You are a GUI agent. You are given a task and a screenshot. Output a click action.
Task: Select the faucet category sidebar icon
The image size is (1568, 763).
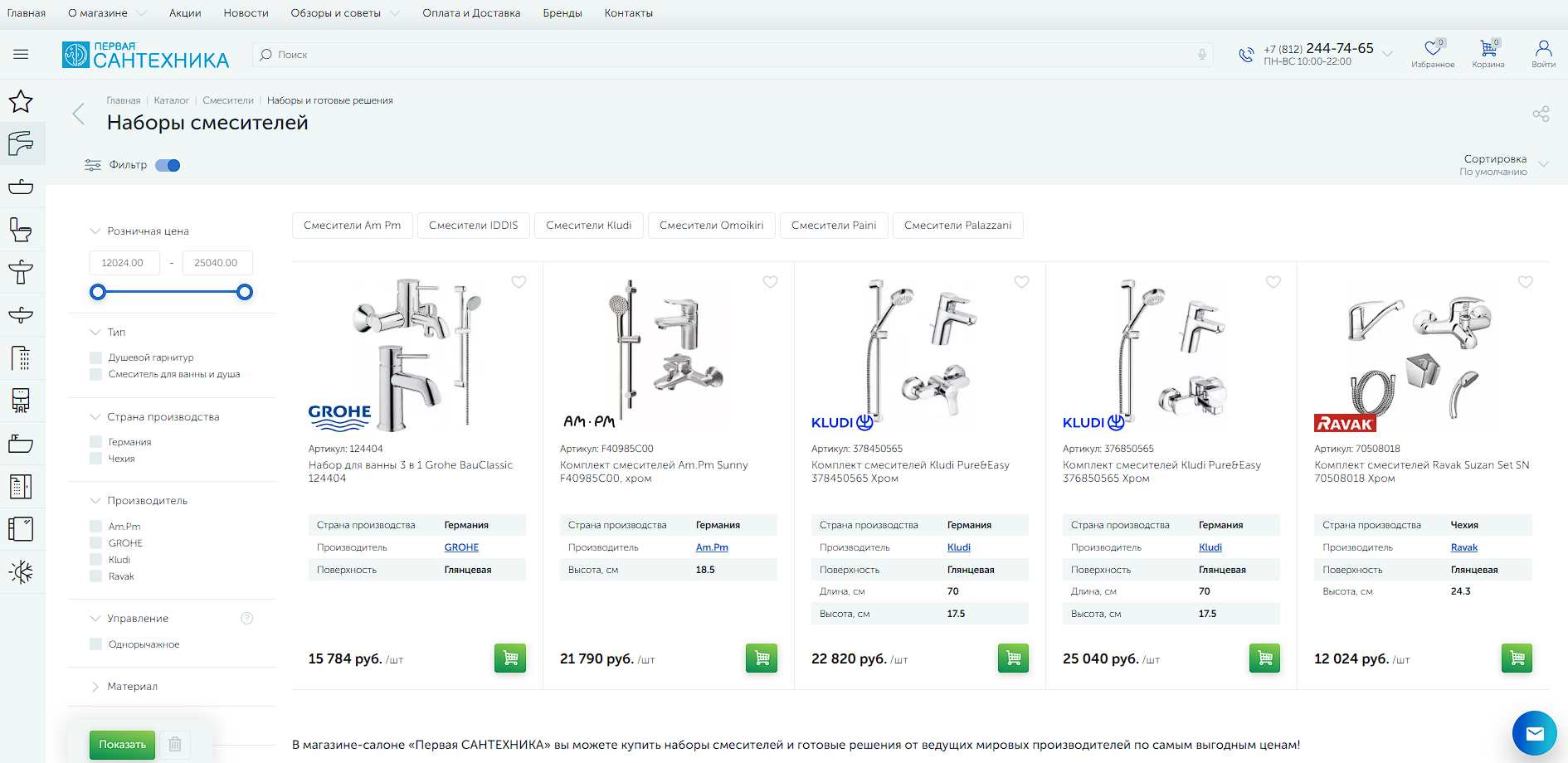pos(21,143)
